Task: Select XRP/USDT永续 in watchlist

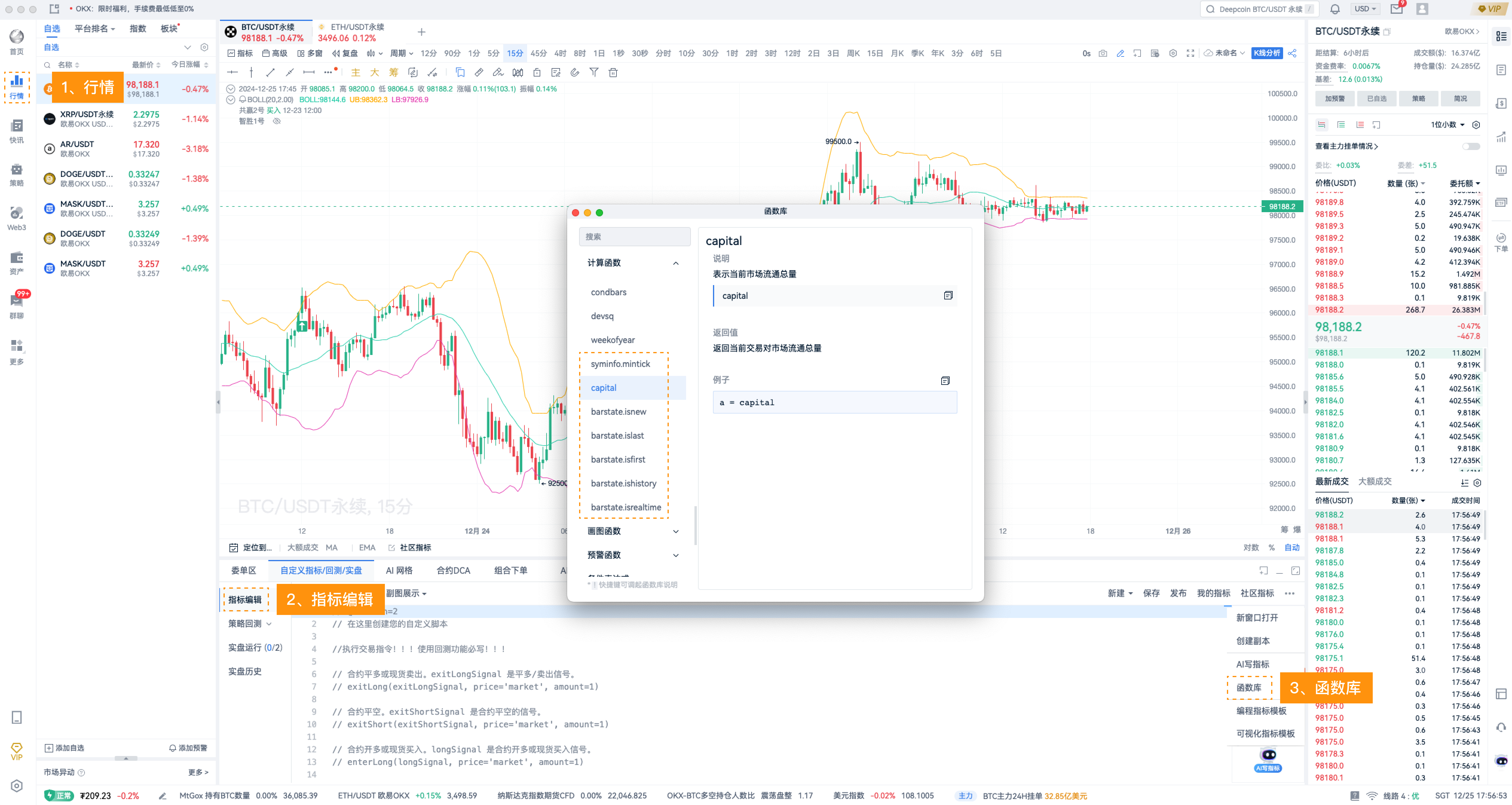Action: [126, 119]
